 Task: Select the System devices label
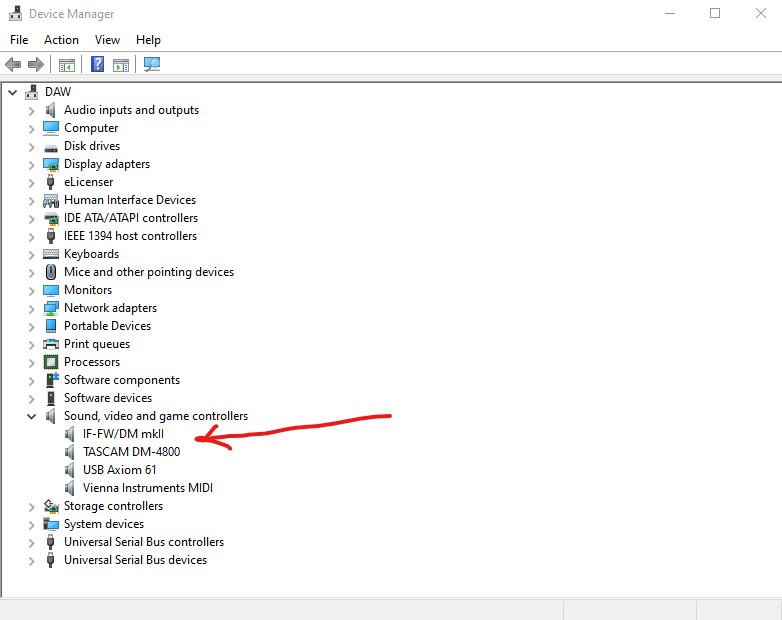[104, 524]
